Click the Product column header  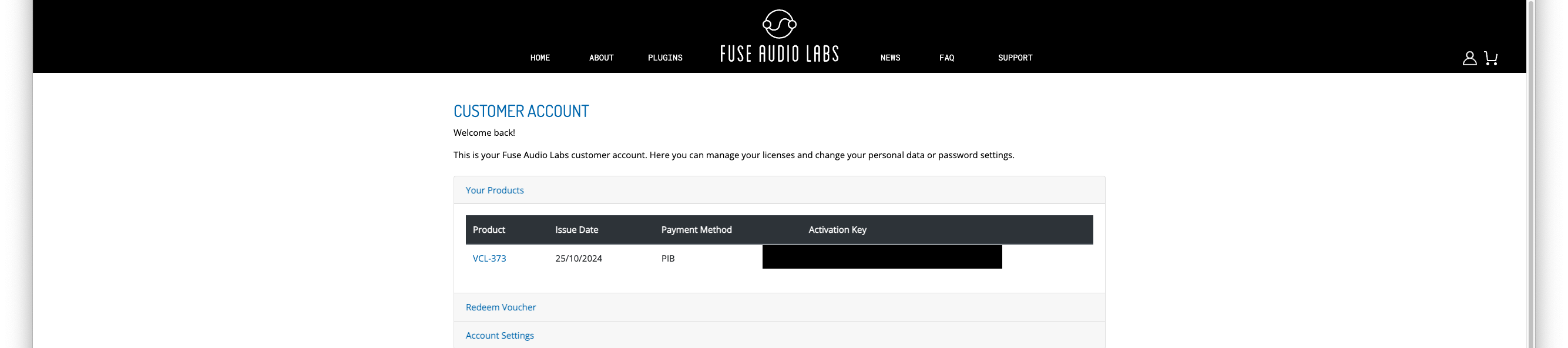pyautogui.click(x=489, y=230)
